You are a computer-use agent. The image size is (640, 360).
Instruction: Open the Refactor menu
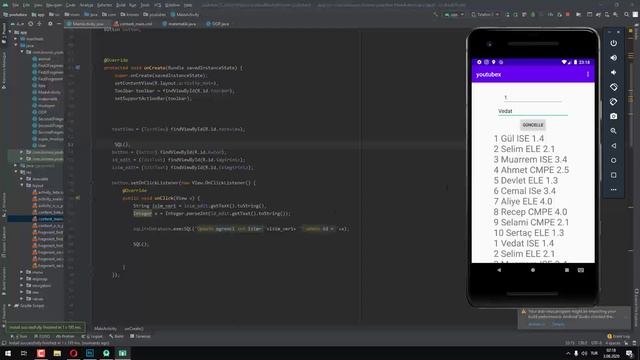click(x=104, y=5)
